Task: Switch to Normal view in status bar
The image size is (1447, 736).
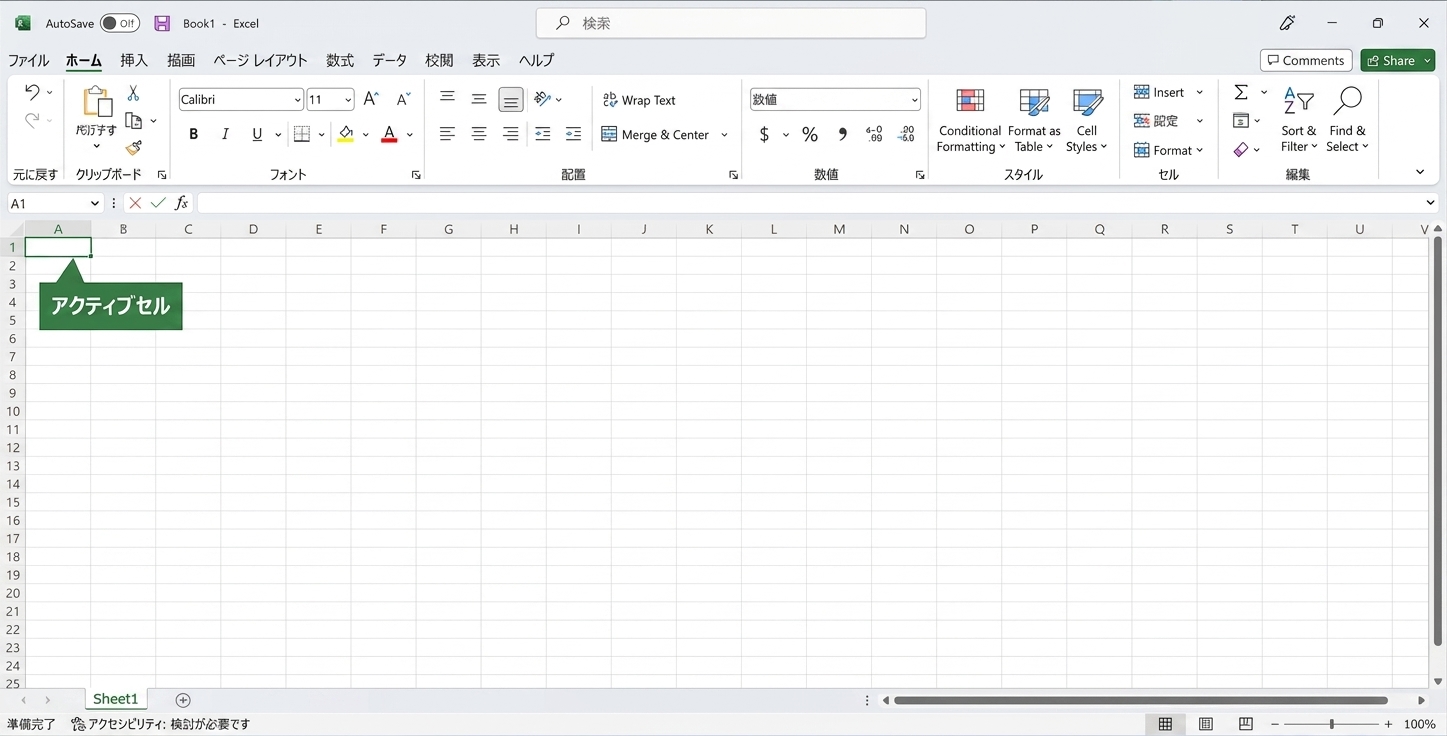Action: click(x=1165, y=724)
